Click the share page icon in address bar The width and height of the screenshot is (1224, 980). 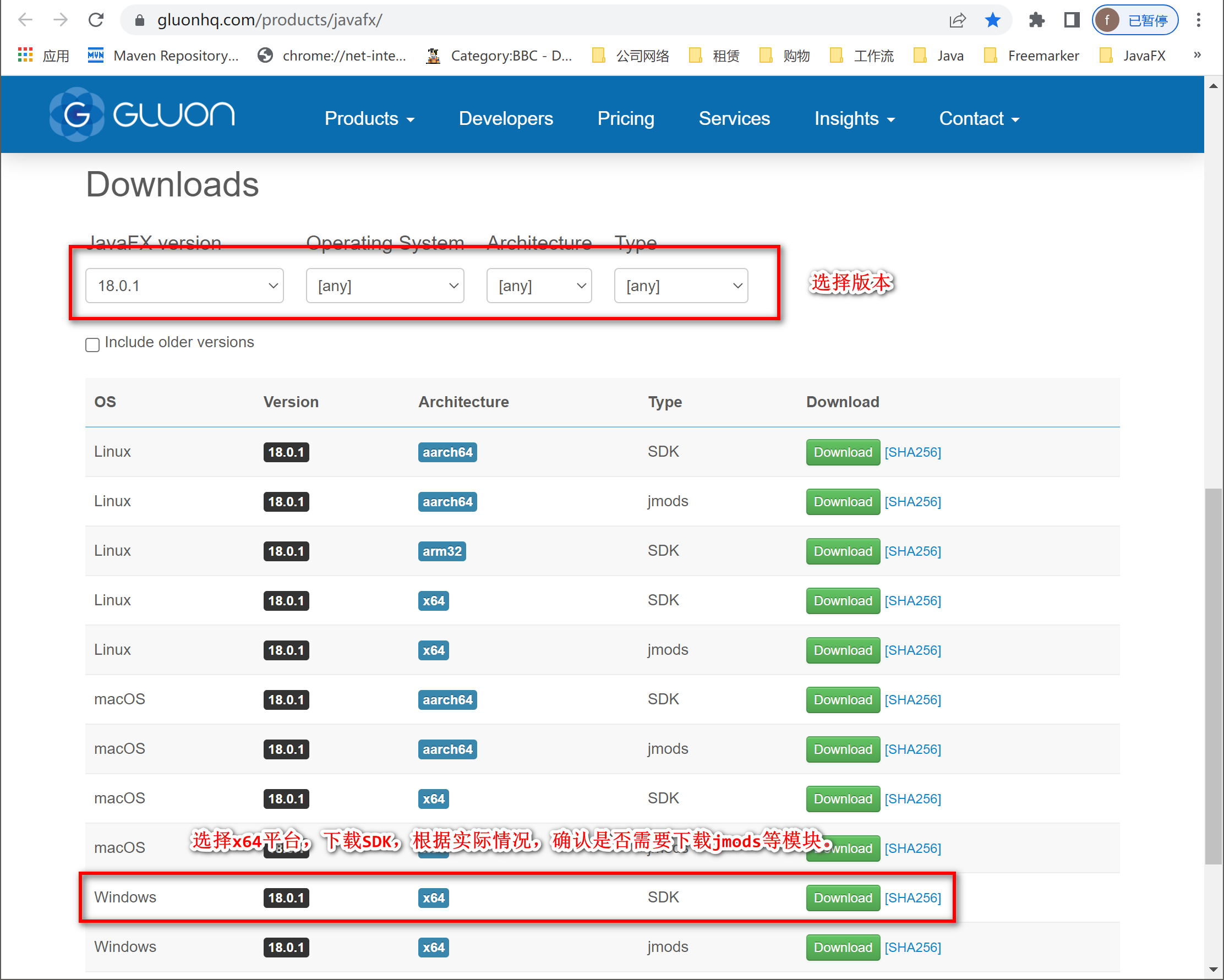coord(957,20)
